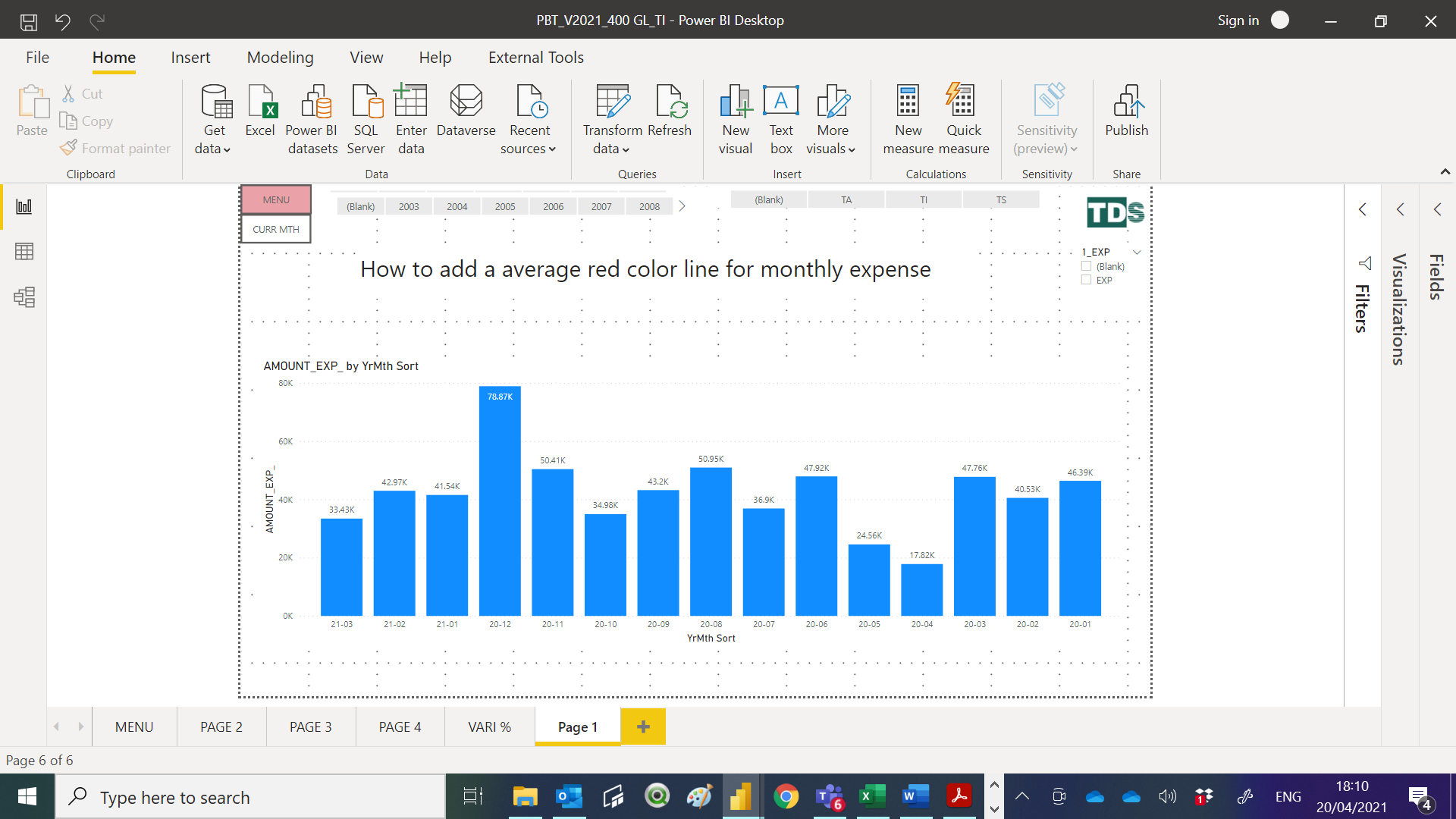Insert a New visual
The height and width of the screenshot is (819, 1456).
coord(736,119)
